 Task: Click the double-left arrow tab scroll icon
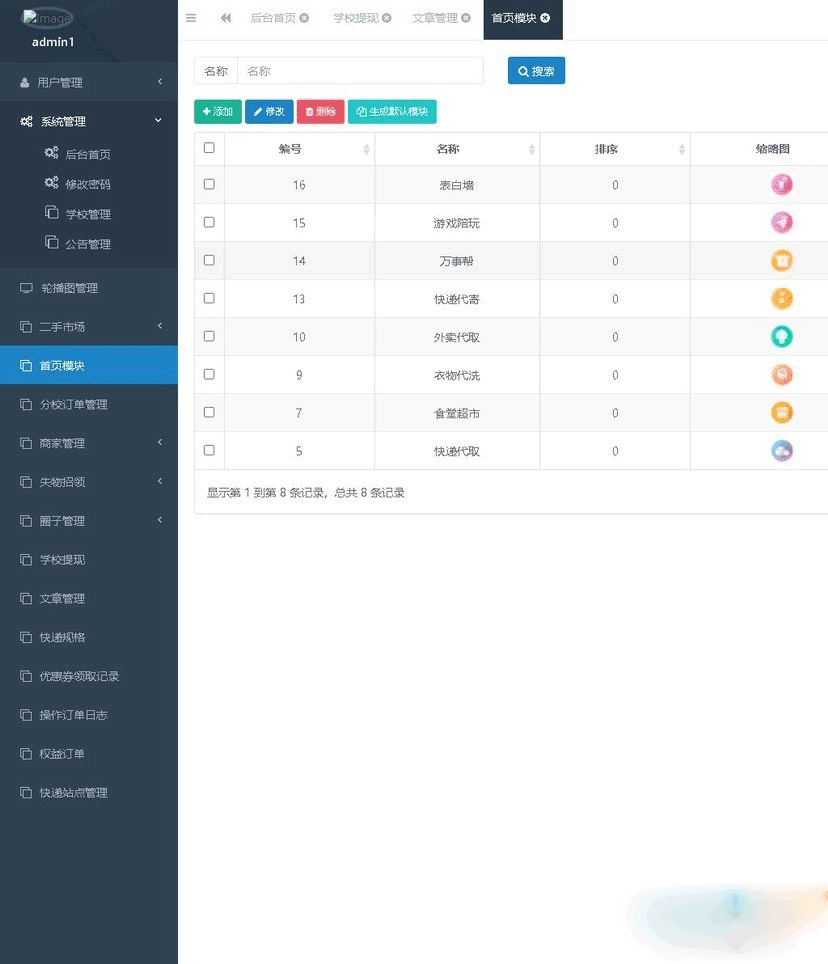[x=226, y=18]
